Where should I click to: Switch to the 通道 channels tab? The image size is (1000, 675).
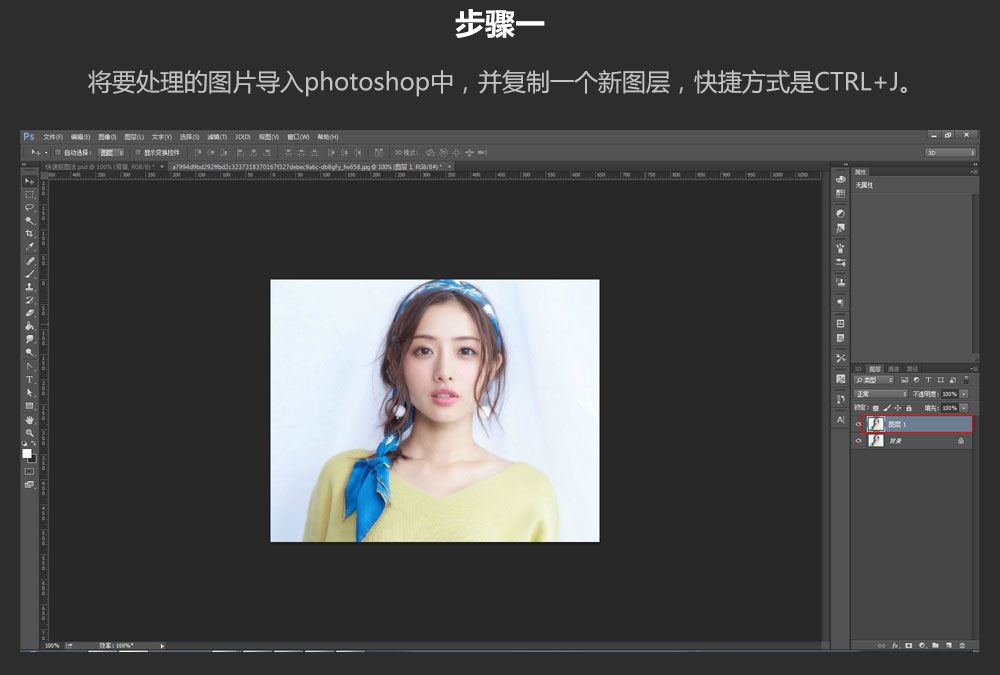pos(893,368)
